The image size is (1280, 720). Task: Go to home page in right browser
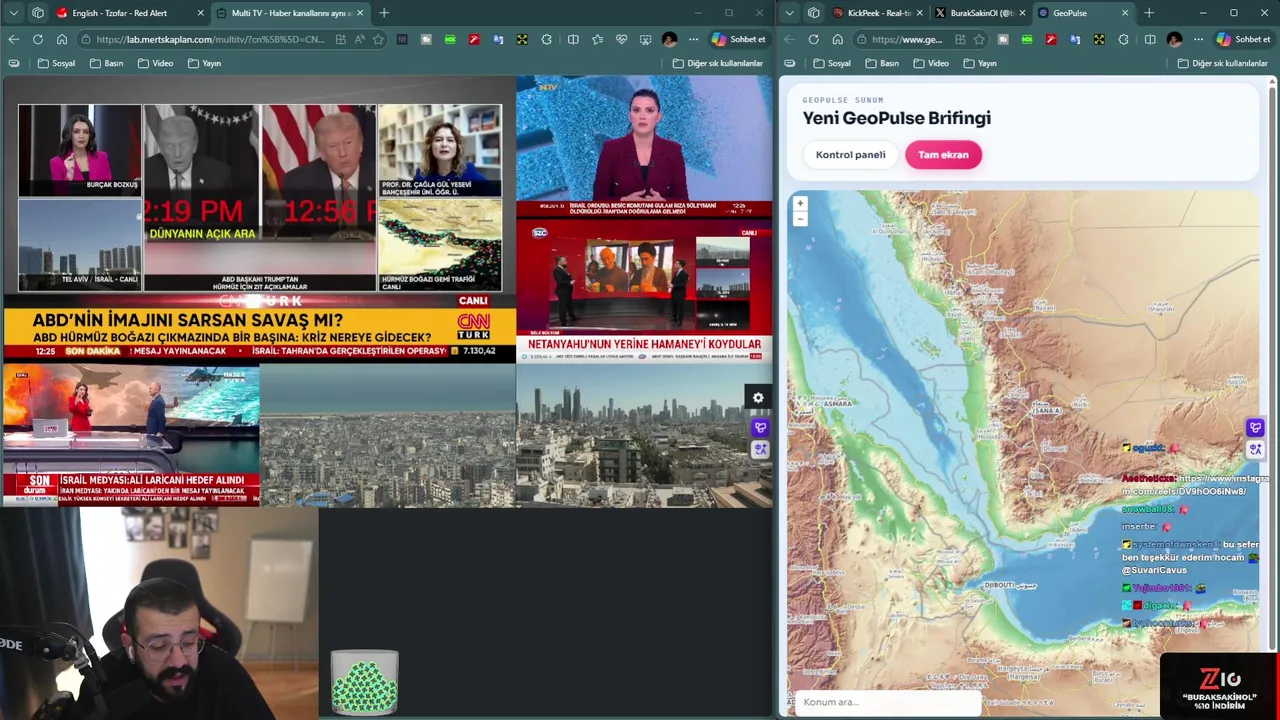(x=837, y=39)
